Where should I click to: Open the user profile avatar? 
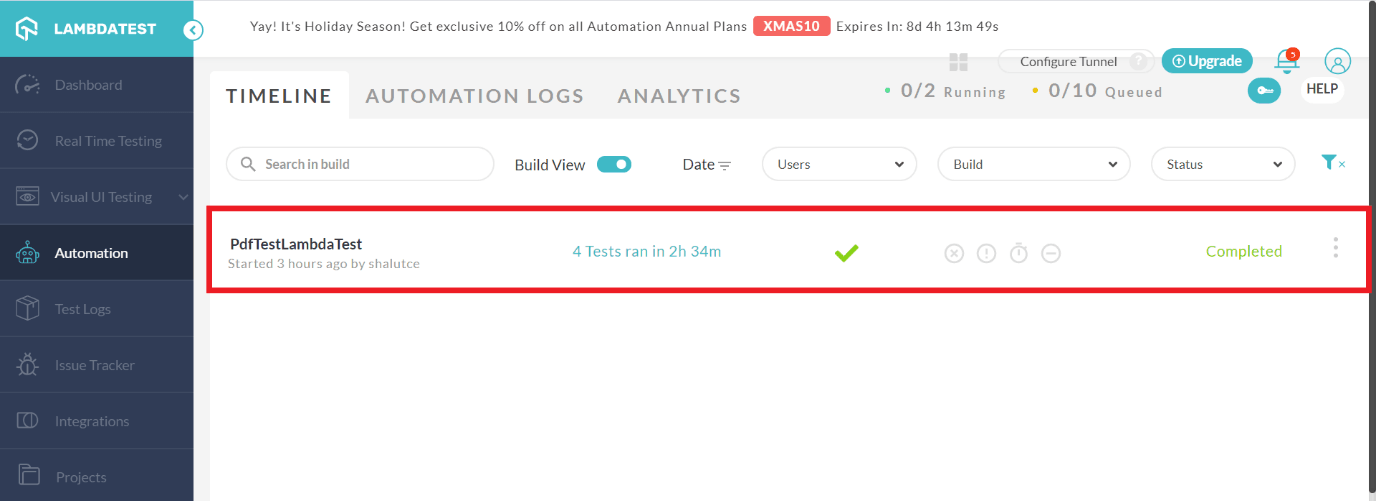[1338, 61]
